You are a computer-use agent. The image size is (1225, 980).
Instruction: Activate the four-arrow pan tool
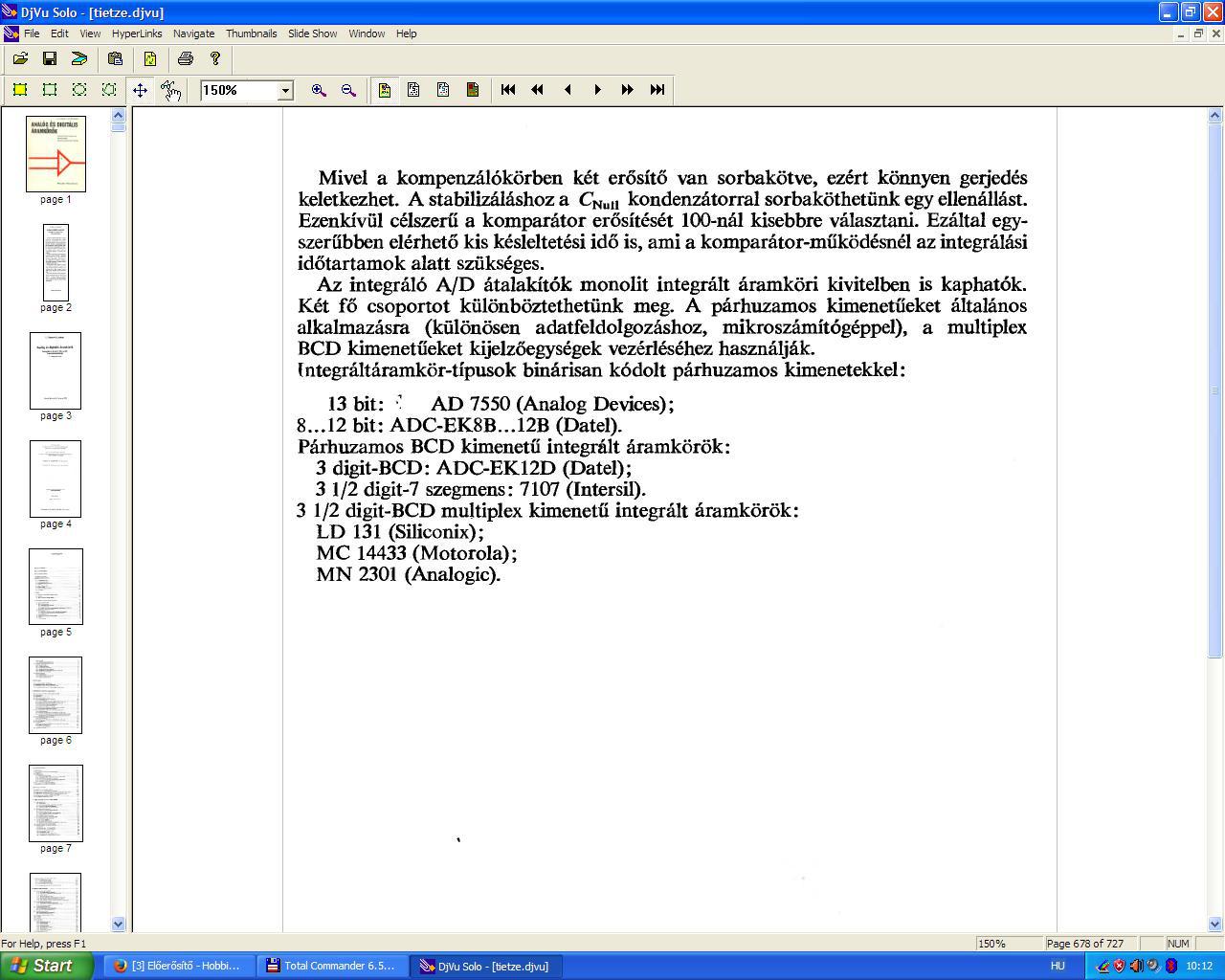[140, 90]
